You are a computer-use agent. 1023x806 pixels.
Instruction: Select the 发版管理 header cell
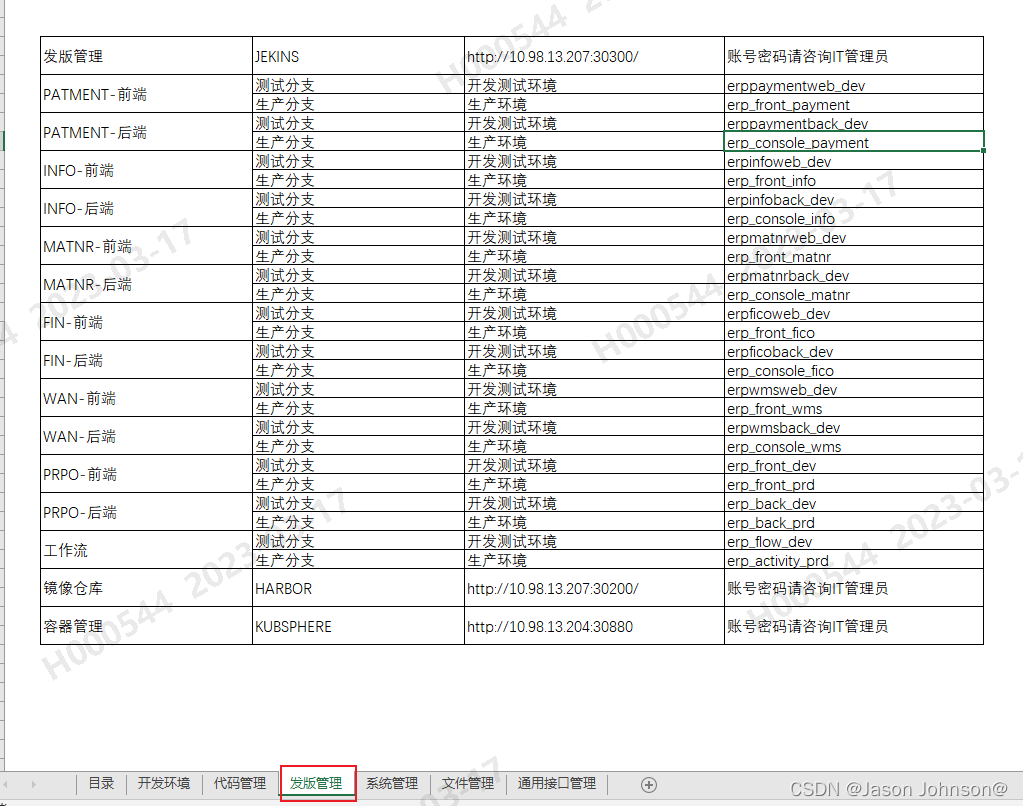tap(146, 55)
